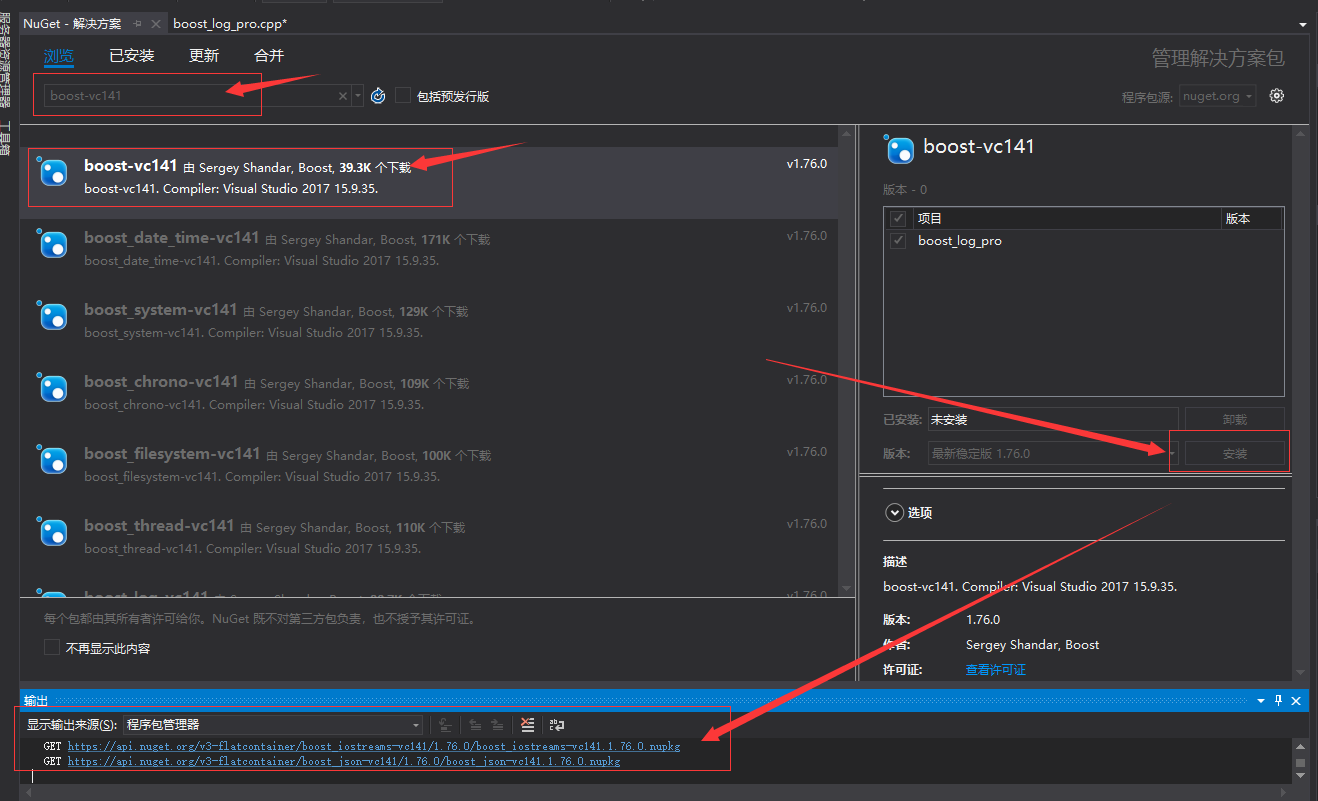1318x801 pixels.
Task: Select the boost_date_time-vc141 package icon
Action: tap(52, 244)
